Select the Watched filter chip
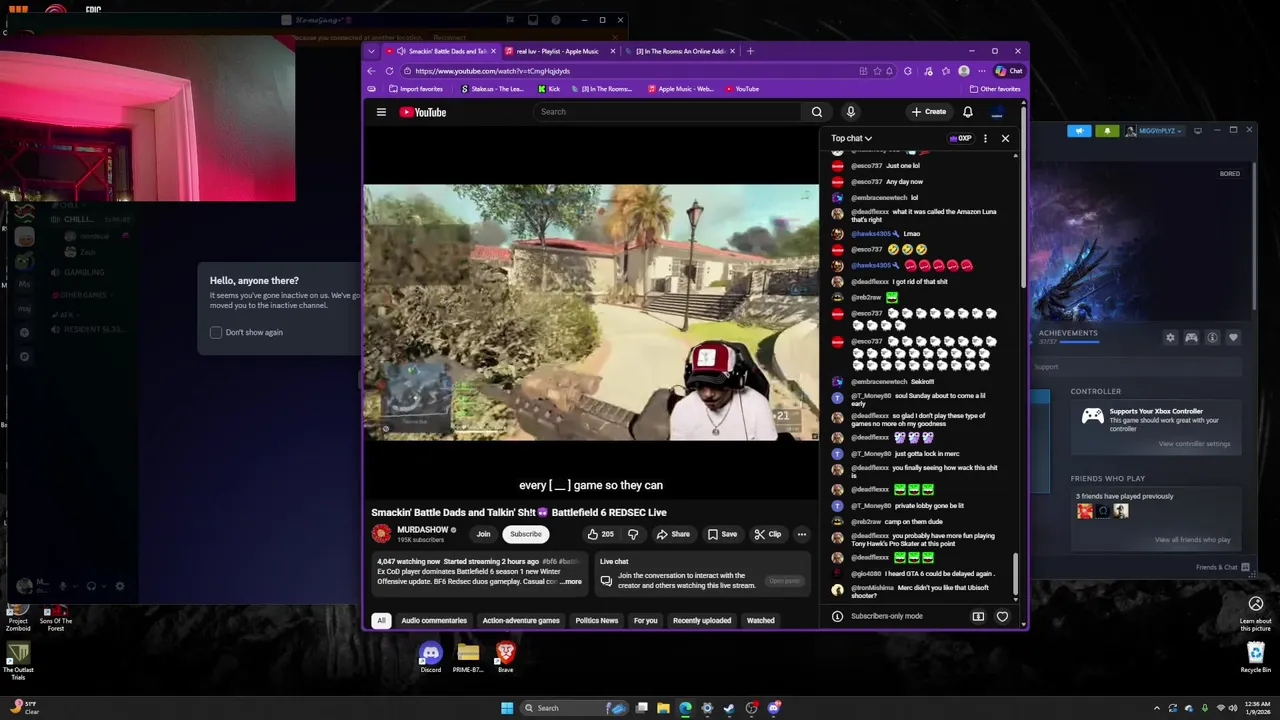This screenshot has width=1280, height=720. pos(761,620)
